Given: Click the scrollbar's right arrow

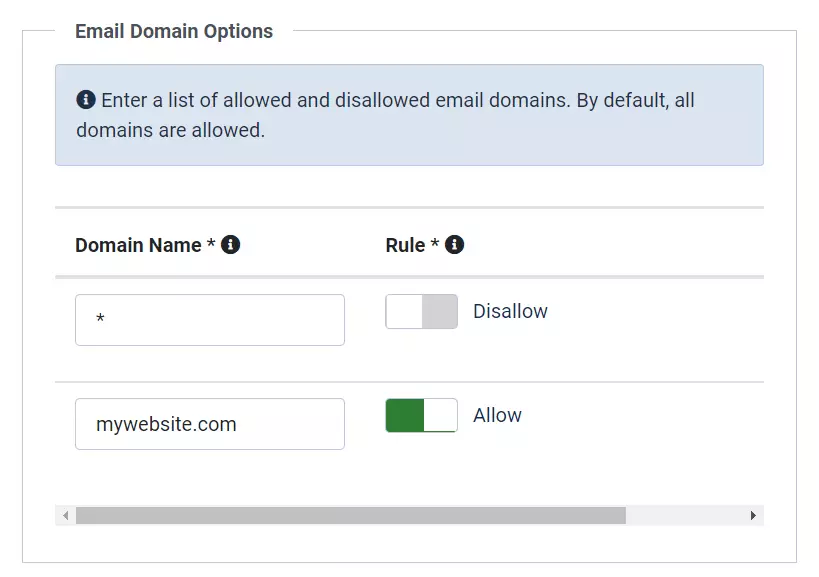Looking at the screenshot, I should (754, 515).
